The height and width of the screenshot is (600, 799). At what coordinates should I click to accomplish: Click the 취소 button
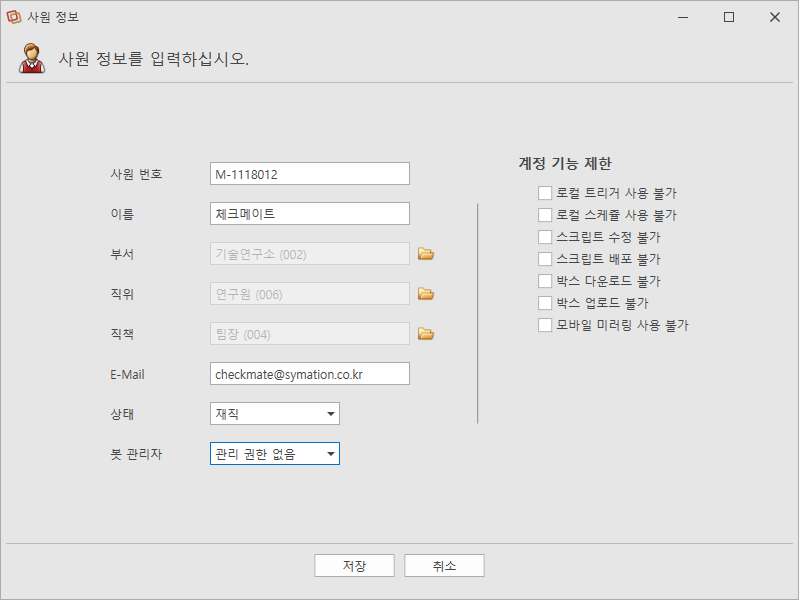pyautogui.click(x=444, y=565)
